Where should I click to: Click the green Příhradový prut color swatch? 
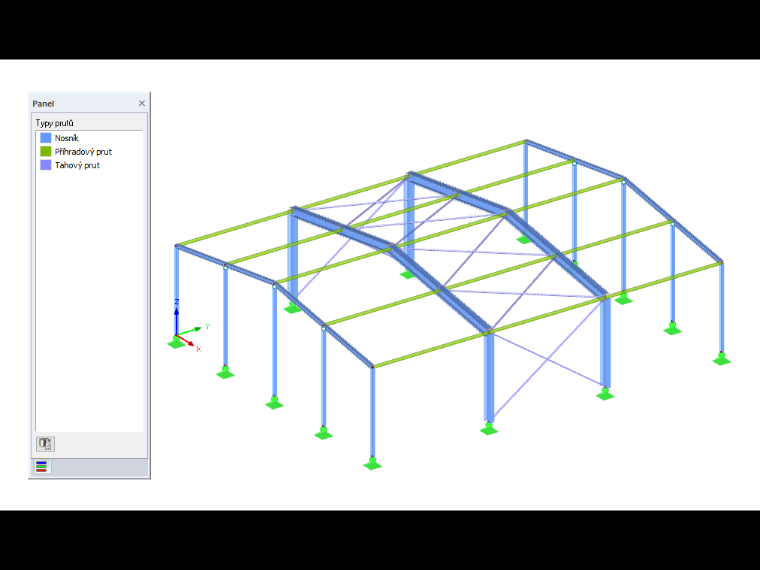point(46,152)
